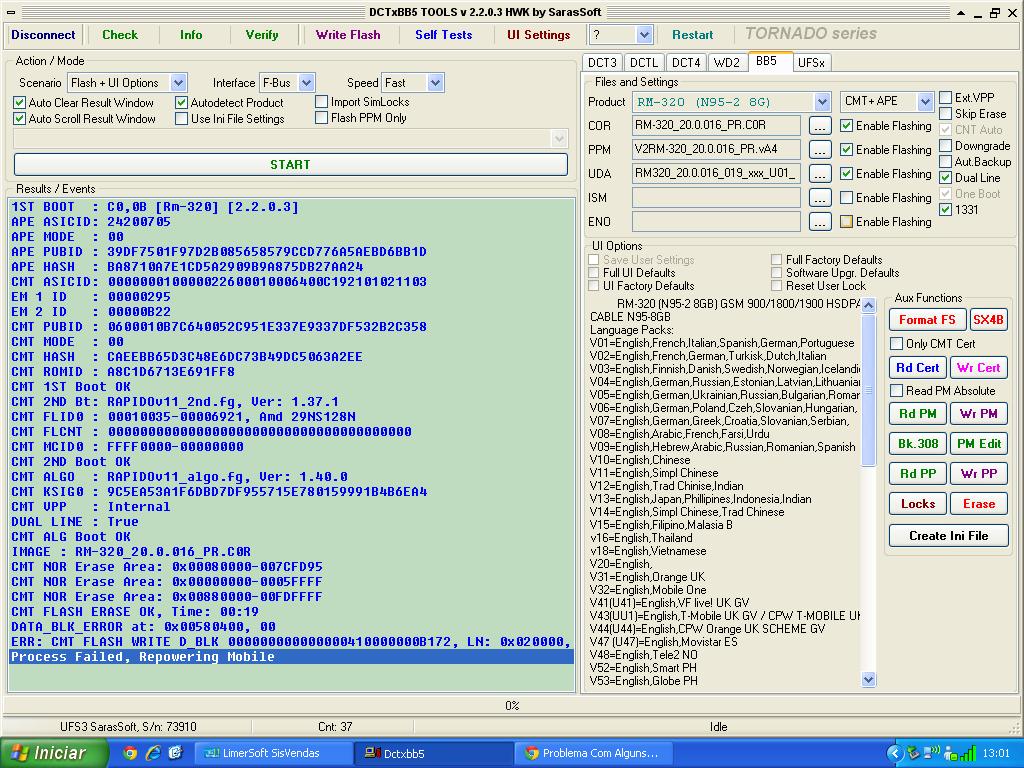
Task: Expand the disabled combo box above START
Action: [x=558, y=138]
